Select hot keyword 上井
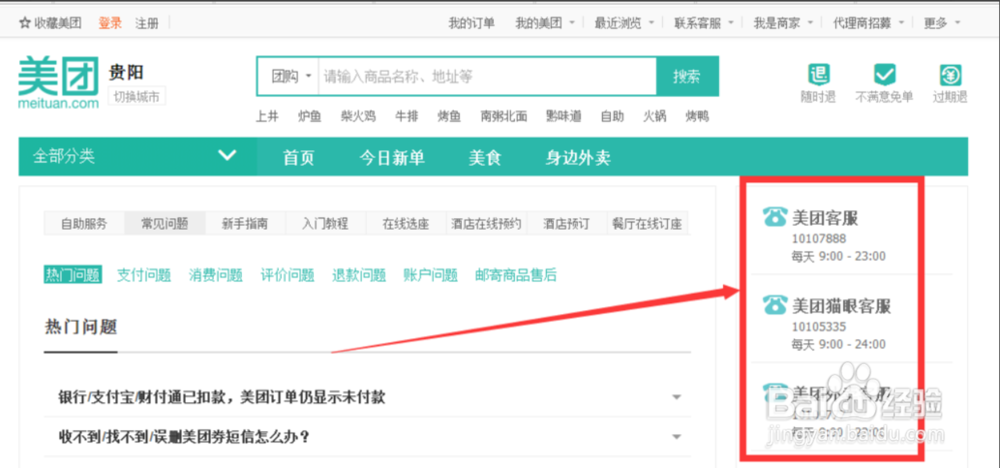 coord(267,117)
